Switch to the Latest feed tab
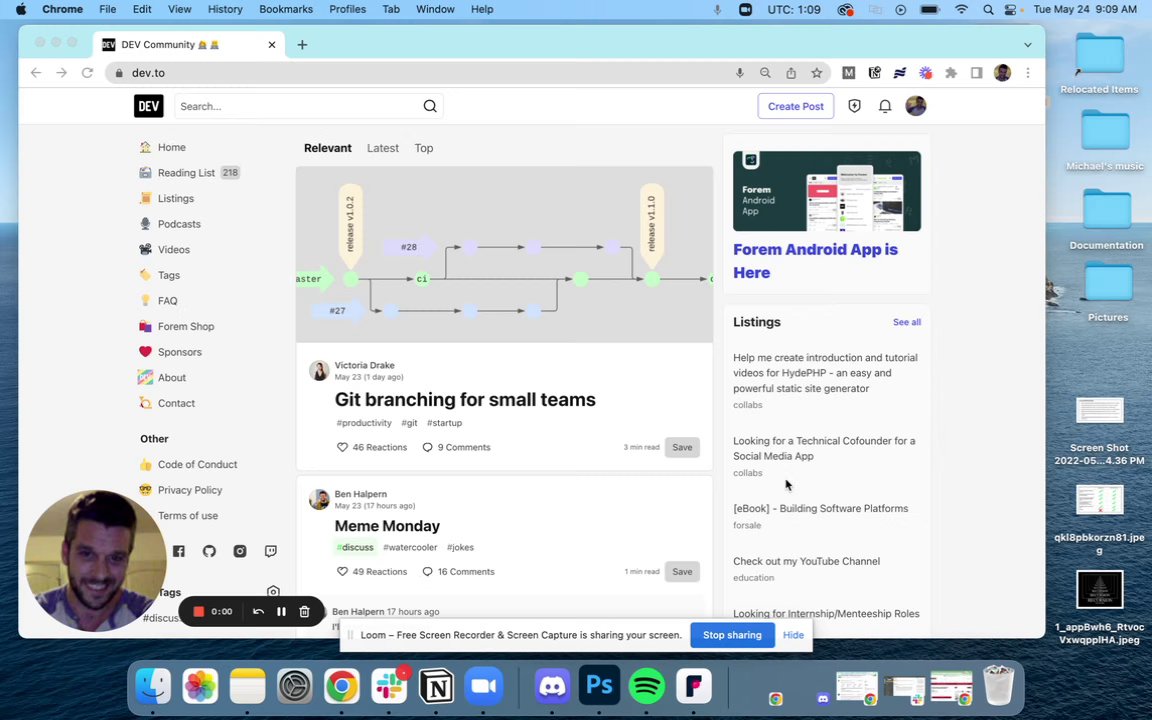The width and height of the screenshot is (1152, 720). 383,148
